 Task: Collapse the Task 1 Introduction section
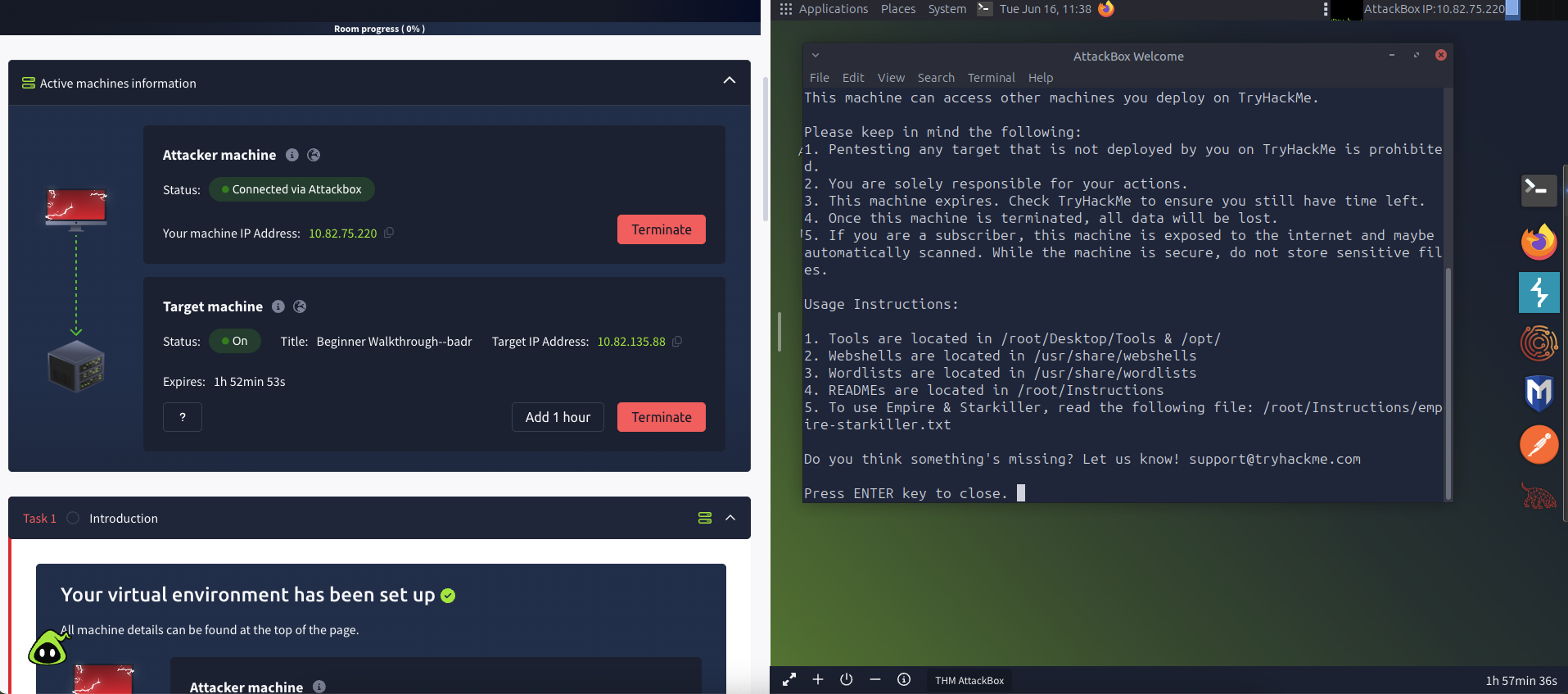pos(730,518)
